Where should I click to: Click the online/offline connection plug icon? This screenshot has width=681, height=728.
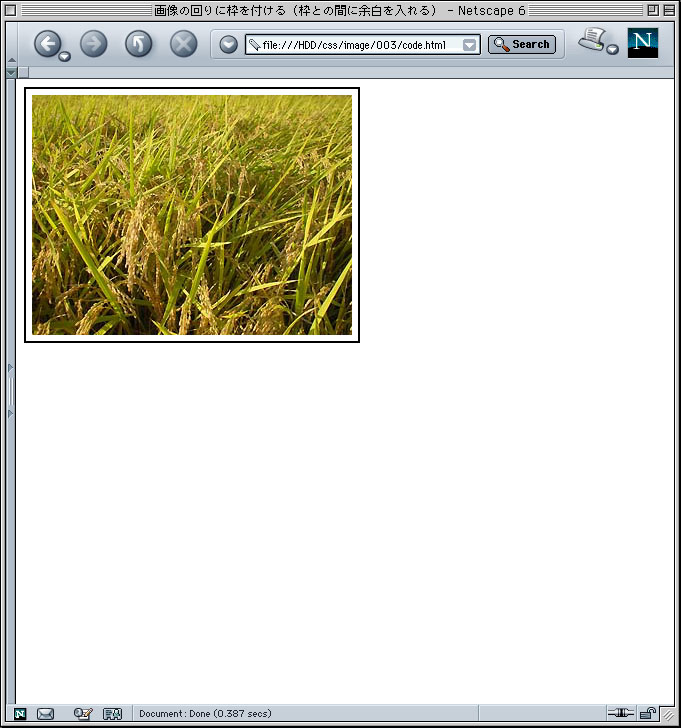point(621,712)
